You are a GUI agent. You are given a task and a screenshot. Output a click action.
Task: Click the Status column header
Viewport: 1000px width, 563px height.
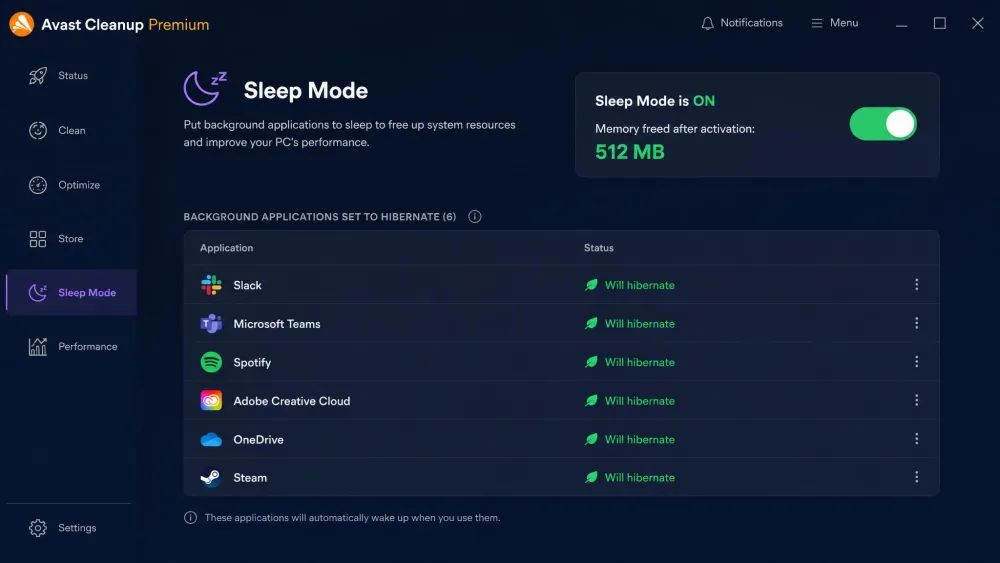coord(599,248)
